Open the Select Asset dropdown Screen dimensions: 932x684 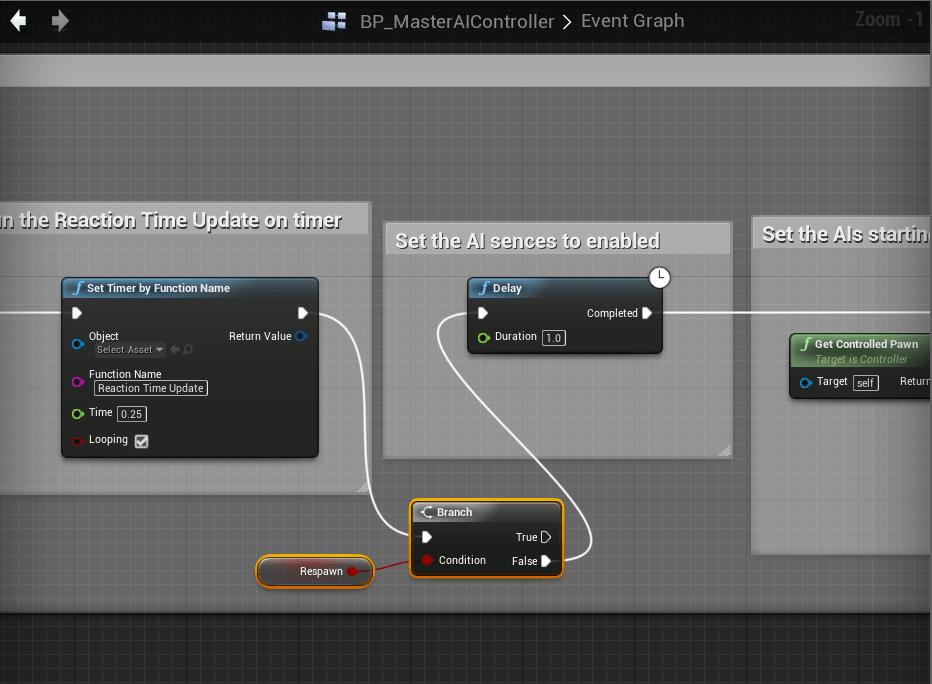pos(130,350)
